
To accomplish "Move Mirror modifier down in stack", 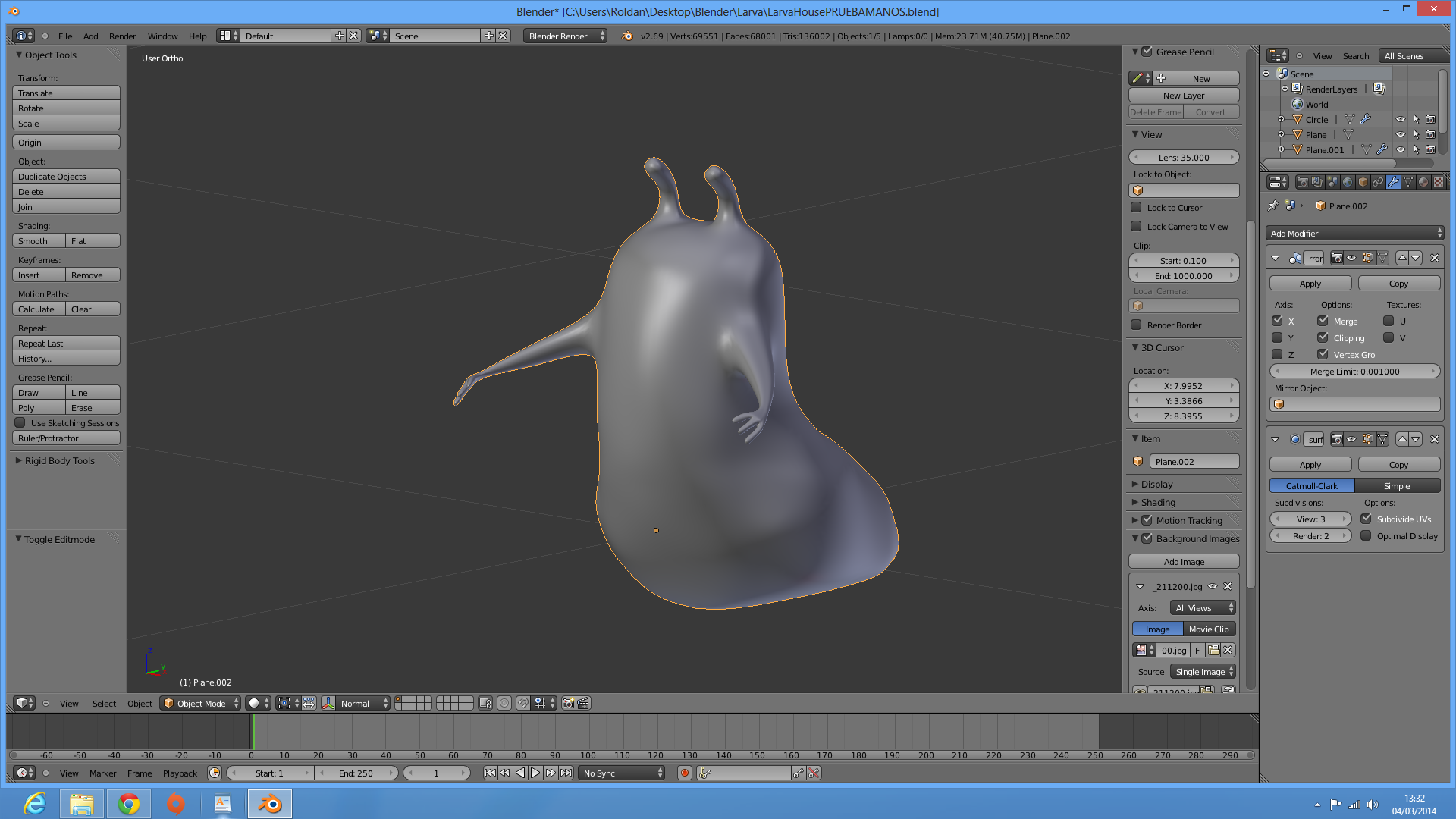I will point(1416,258).
